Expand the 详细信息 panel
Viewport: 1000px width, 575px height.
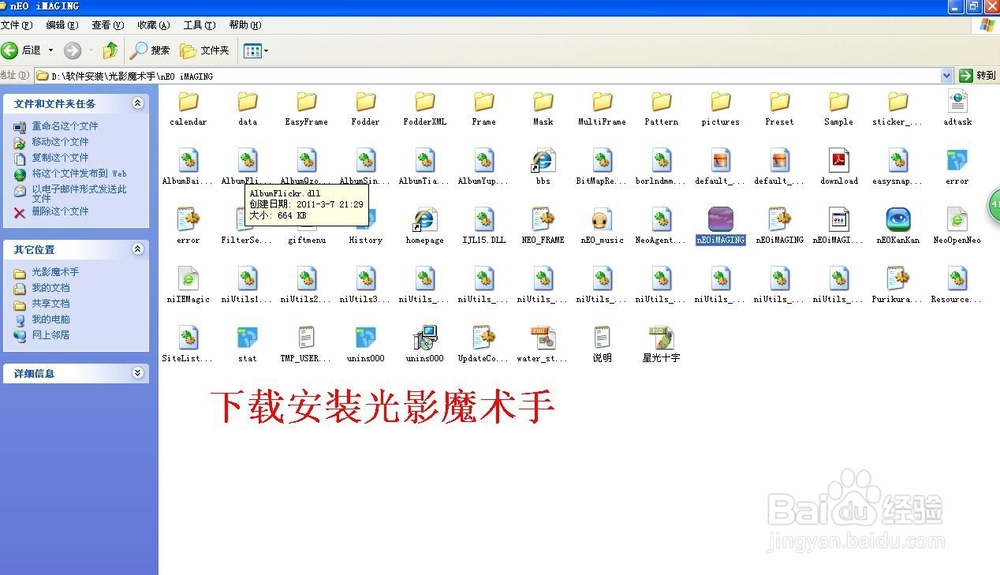point(138,373)
